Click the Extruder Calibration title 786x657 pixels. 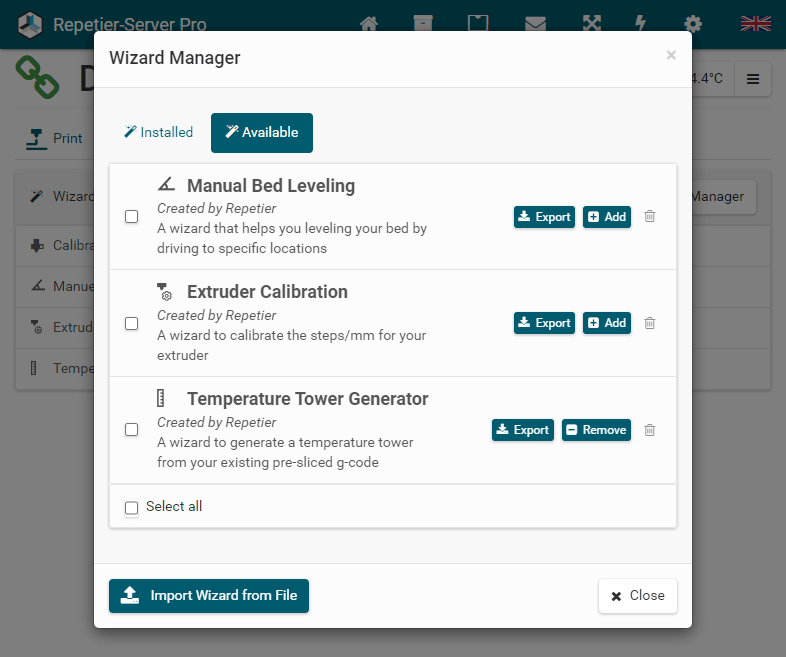[x=267, y=292]
